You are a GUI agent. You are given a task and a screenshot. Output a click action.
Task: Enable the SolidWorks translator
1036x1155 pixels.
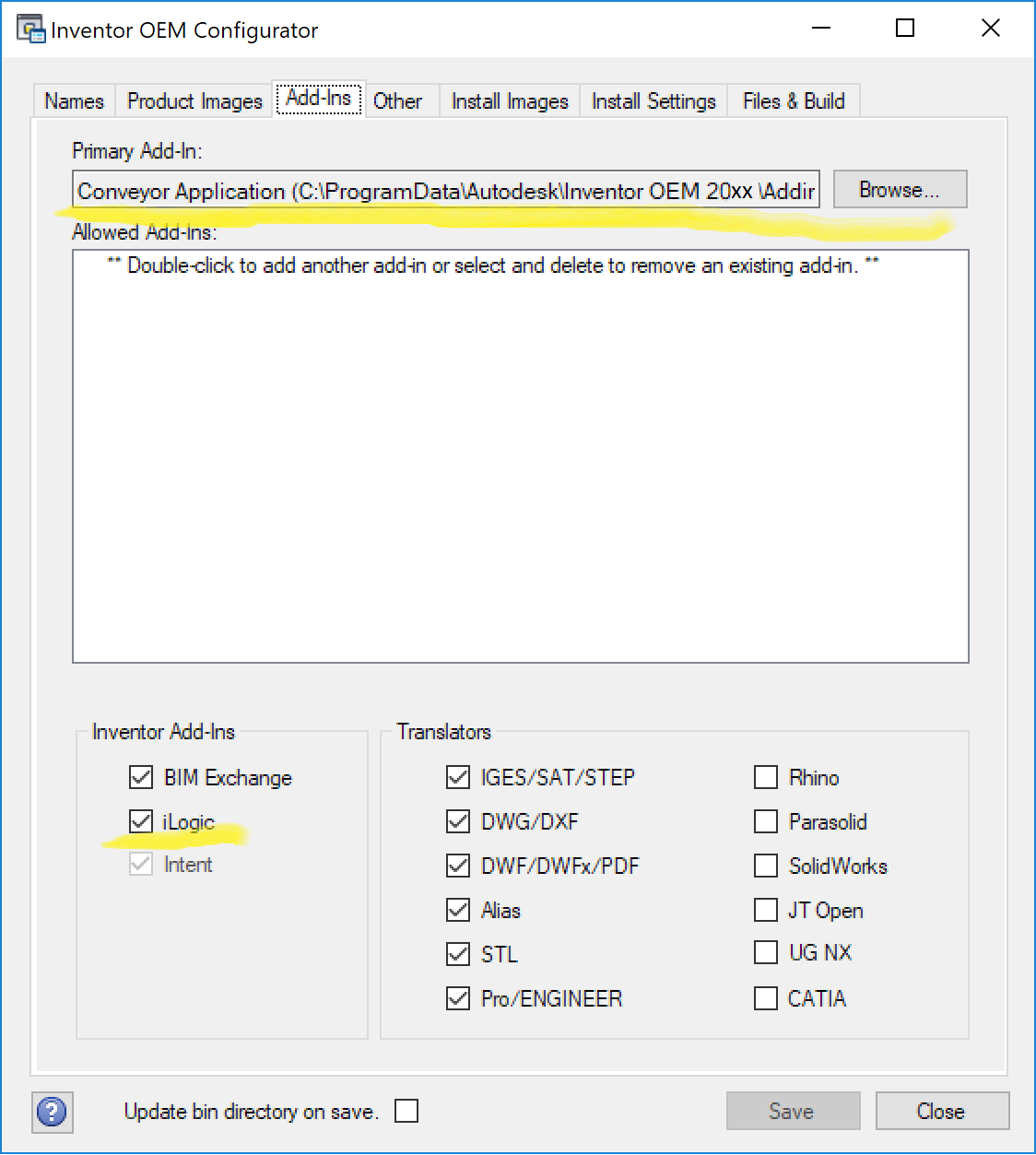[766, 866]
